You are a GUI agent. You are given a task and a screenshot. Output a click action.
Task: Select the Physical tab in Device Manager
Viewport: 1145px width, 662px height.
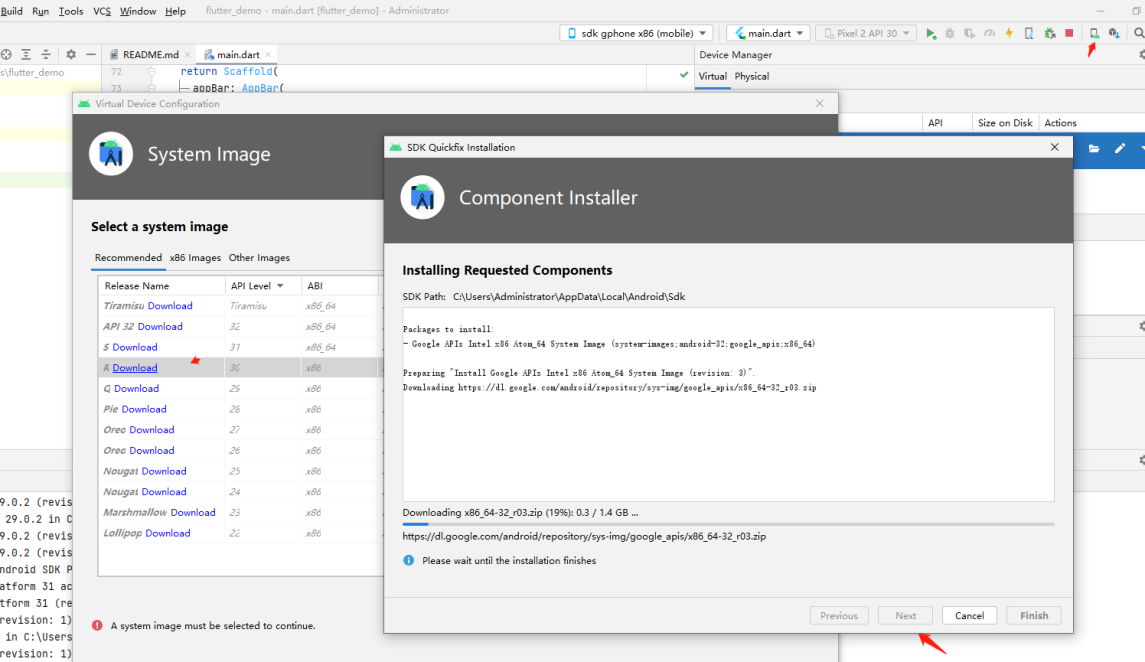point(751,77)
